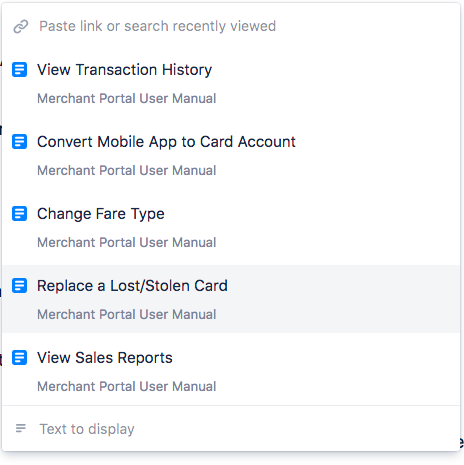Click the link chain icon
The height and width of the screenshot is (465, 464).
[x=21, y=27]
